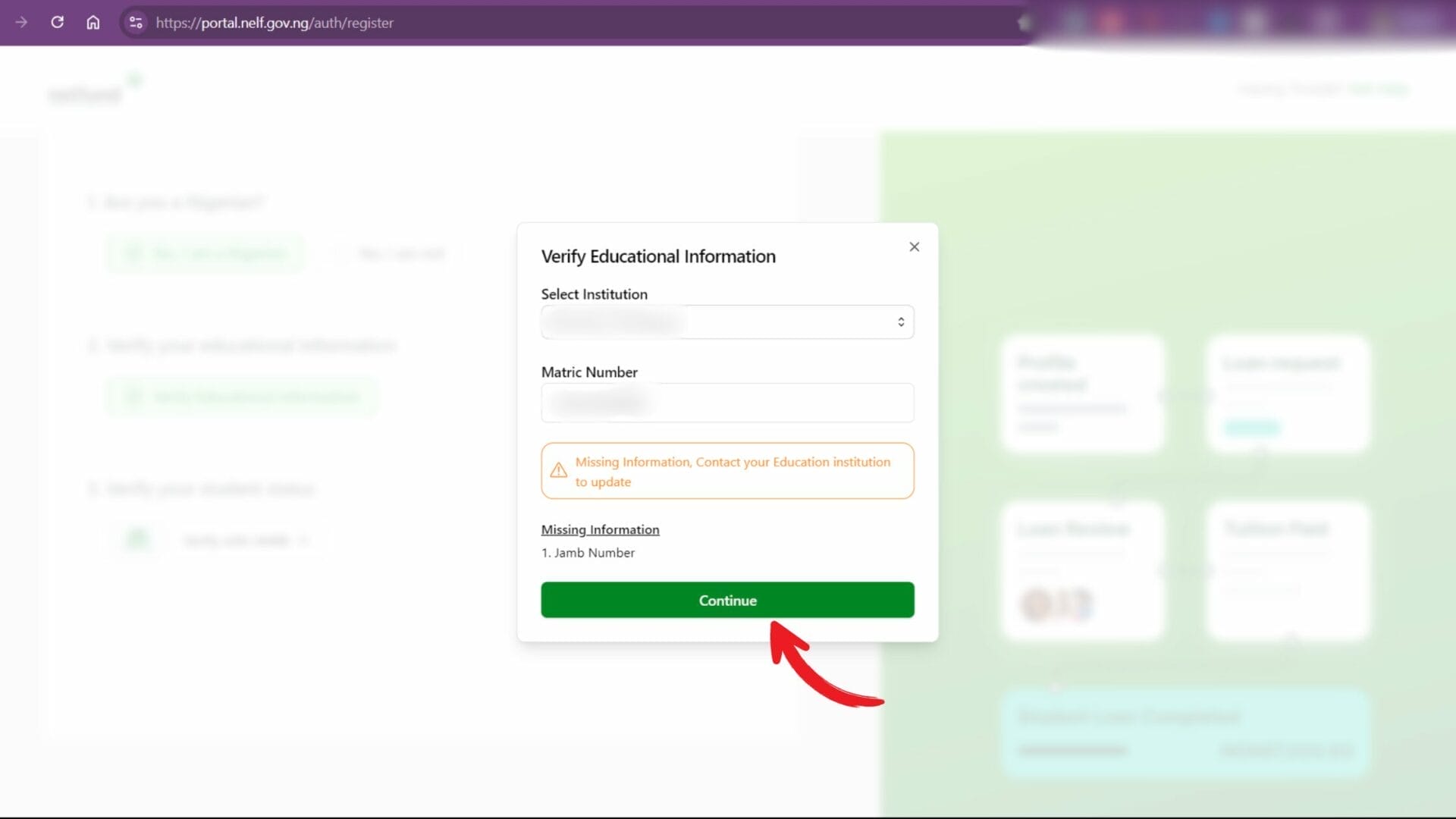This screenshot has width=1456, height=819.
Task: Click the verified student status step button
Action: (244, 539)
